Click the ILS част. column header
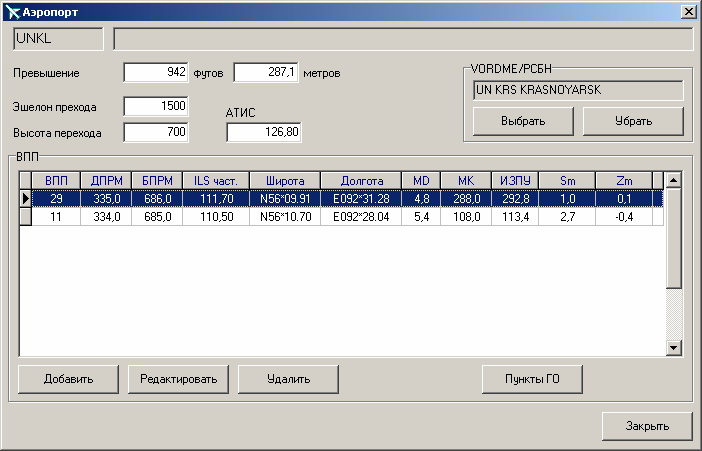Viewport: 702px width, 451px height. point(216,181)
